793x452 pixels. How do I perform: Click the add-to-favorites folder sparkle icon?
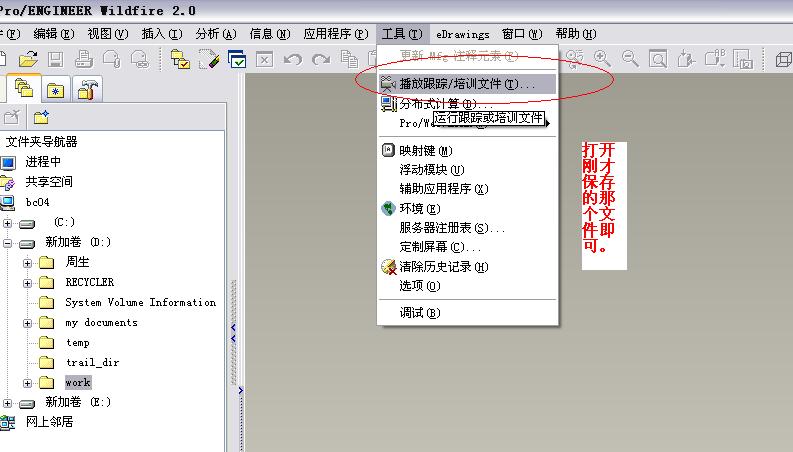point(41,117)
